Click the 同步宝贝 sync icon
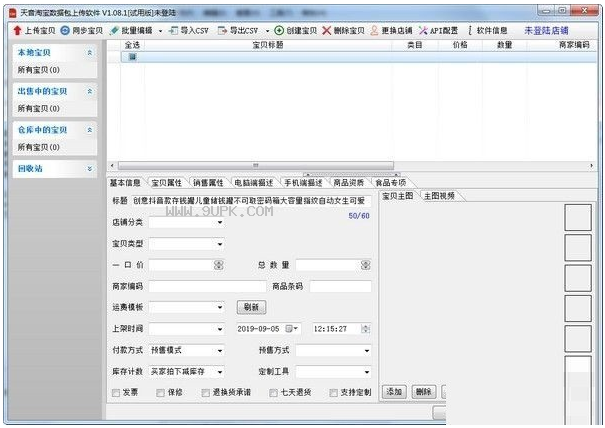This screenshot has height=428, width=605. [x=65, y=30]
